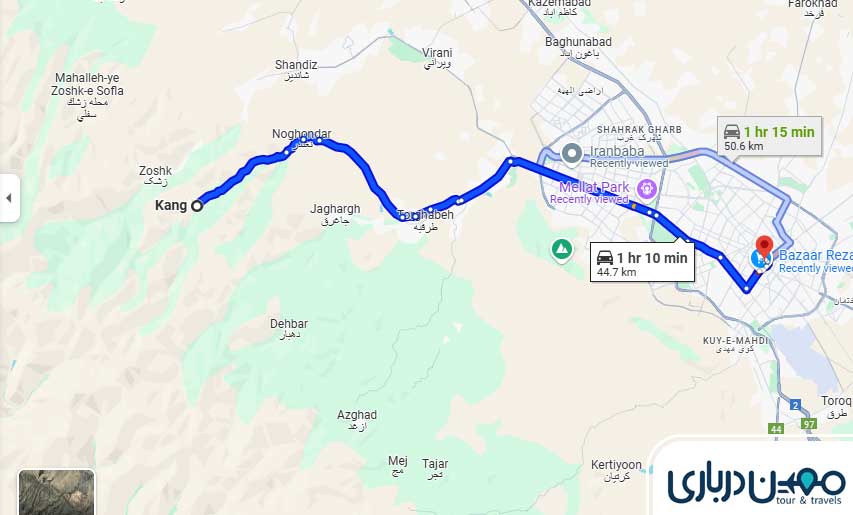Click the blue route 2 shield
The width and height of the screenshot is (853, 515).
click(x=796, y=405)
